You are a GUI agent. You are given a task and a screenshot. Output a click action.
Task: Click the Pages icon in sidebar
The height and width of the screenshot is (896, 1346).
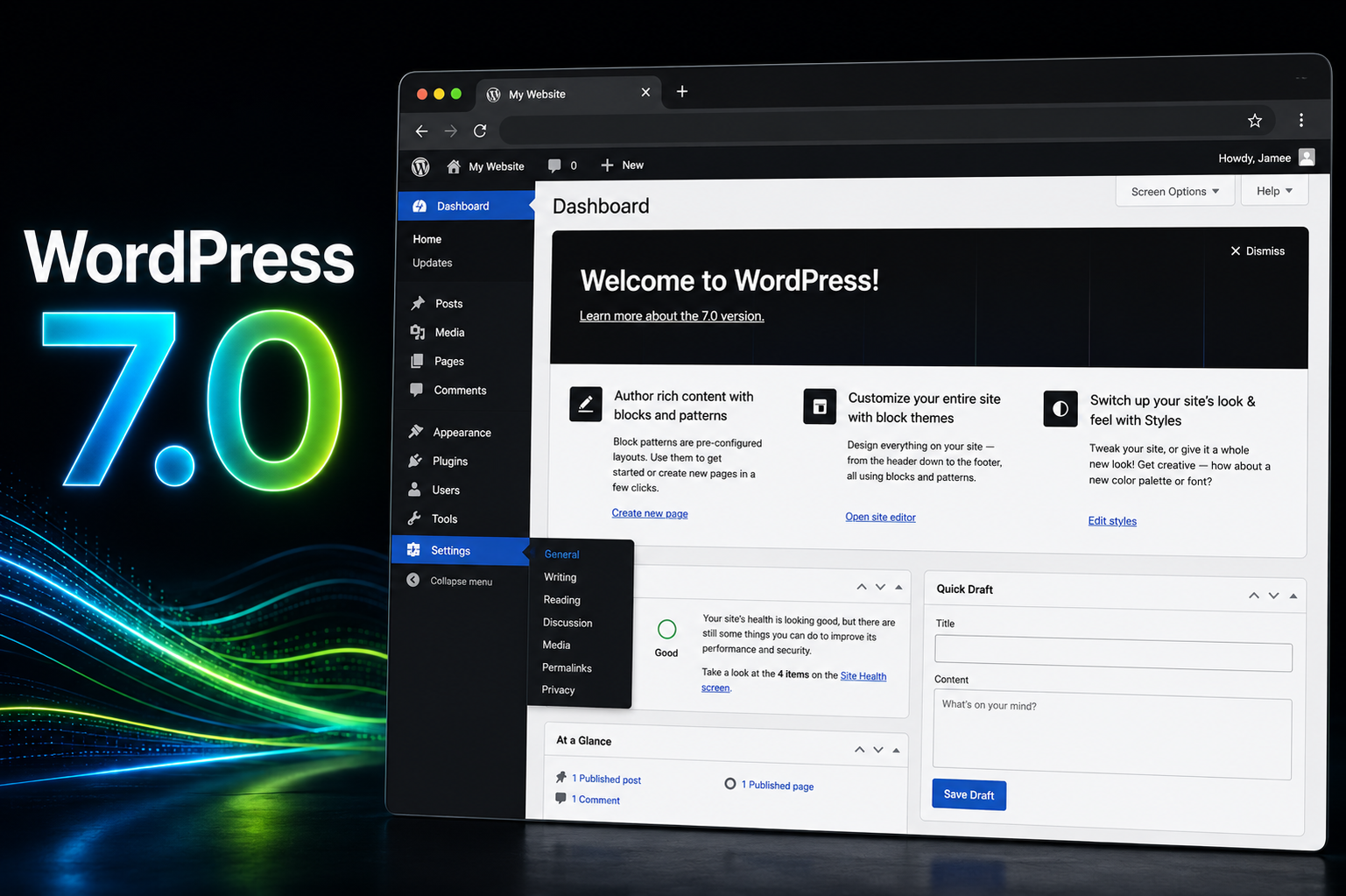tap(417, 361)
